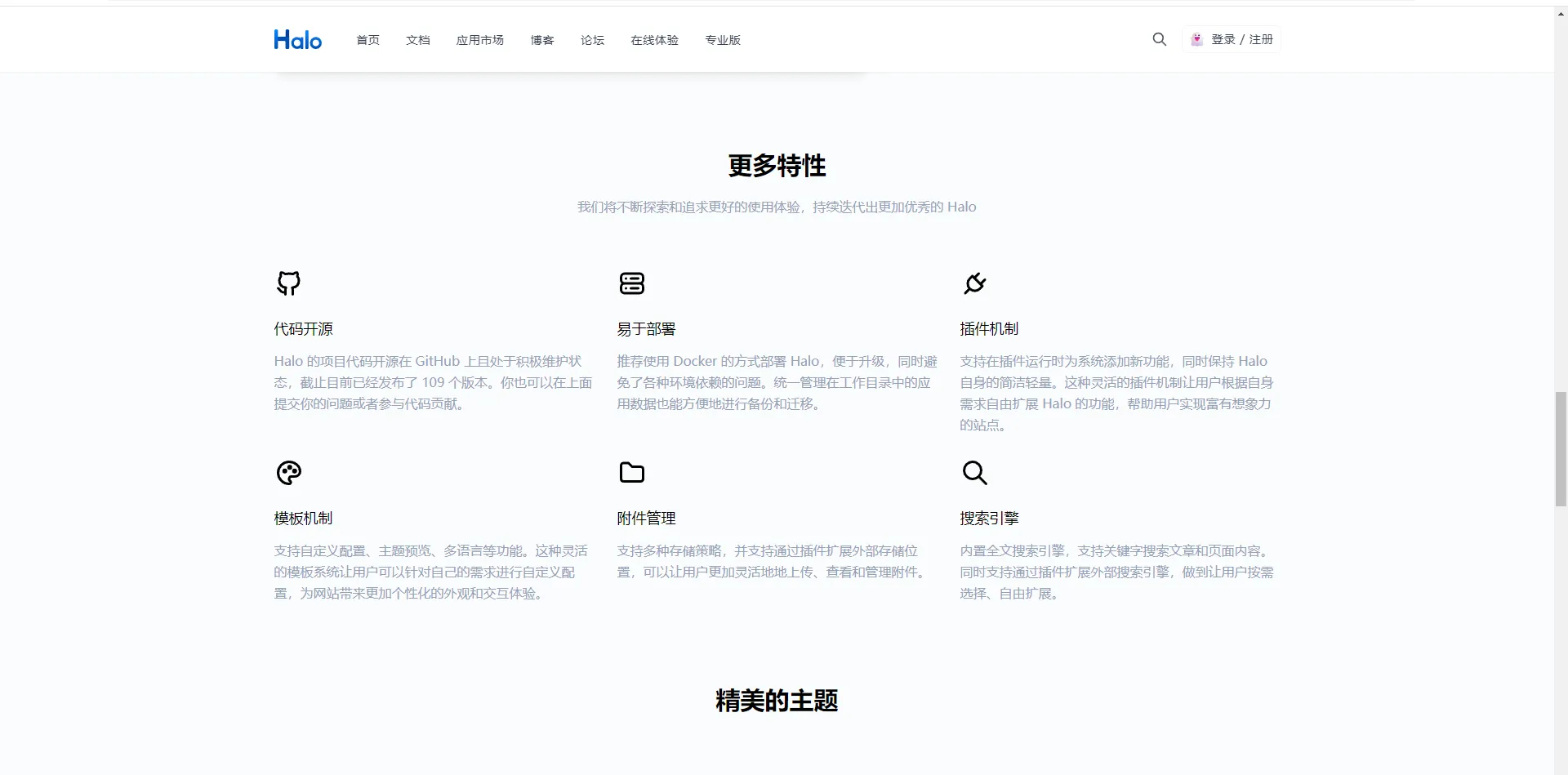This screenshot has height=775, width=1568.
Task: Click the GitHub icon above 代码开源
Action: point(288,283)
